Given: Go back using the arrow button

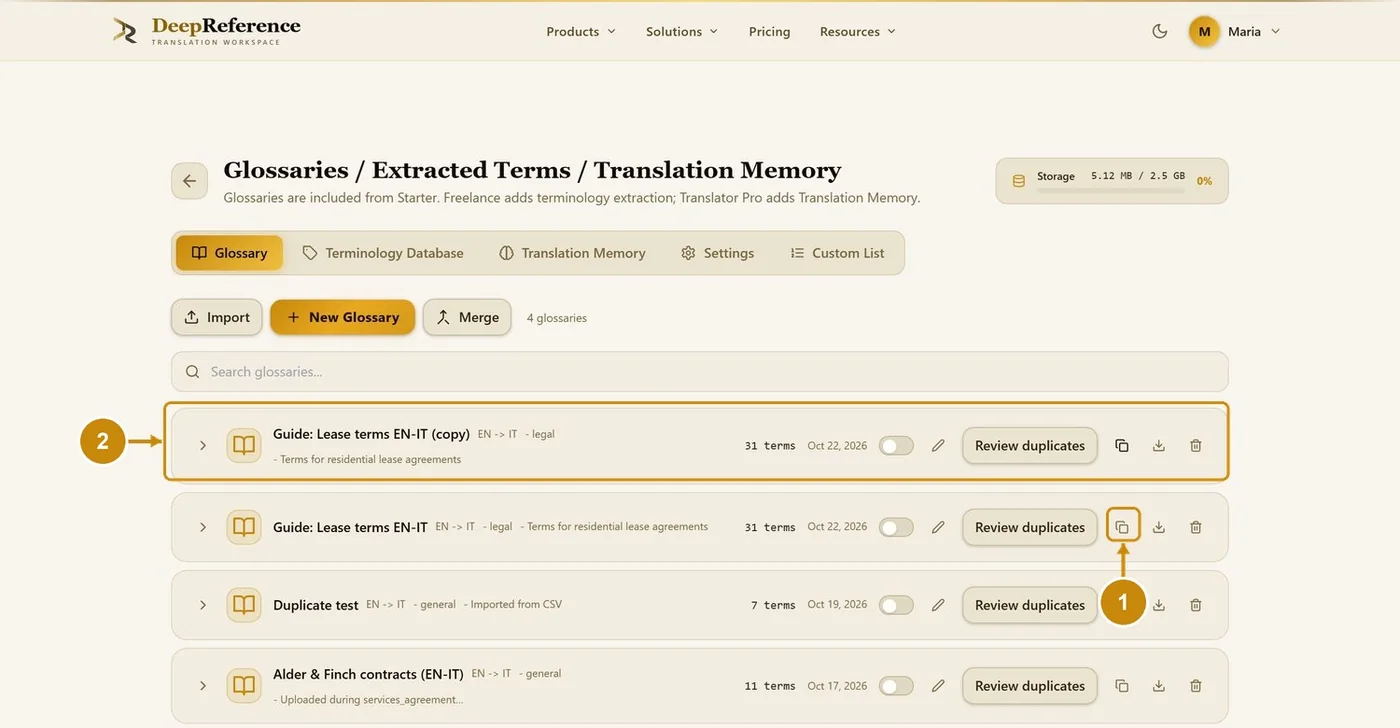Looking at the screenshot, I should click(x=189, y=181).
